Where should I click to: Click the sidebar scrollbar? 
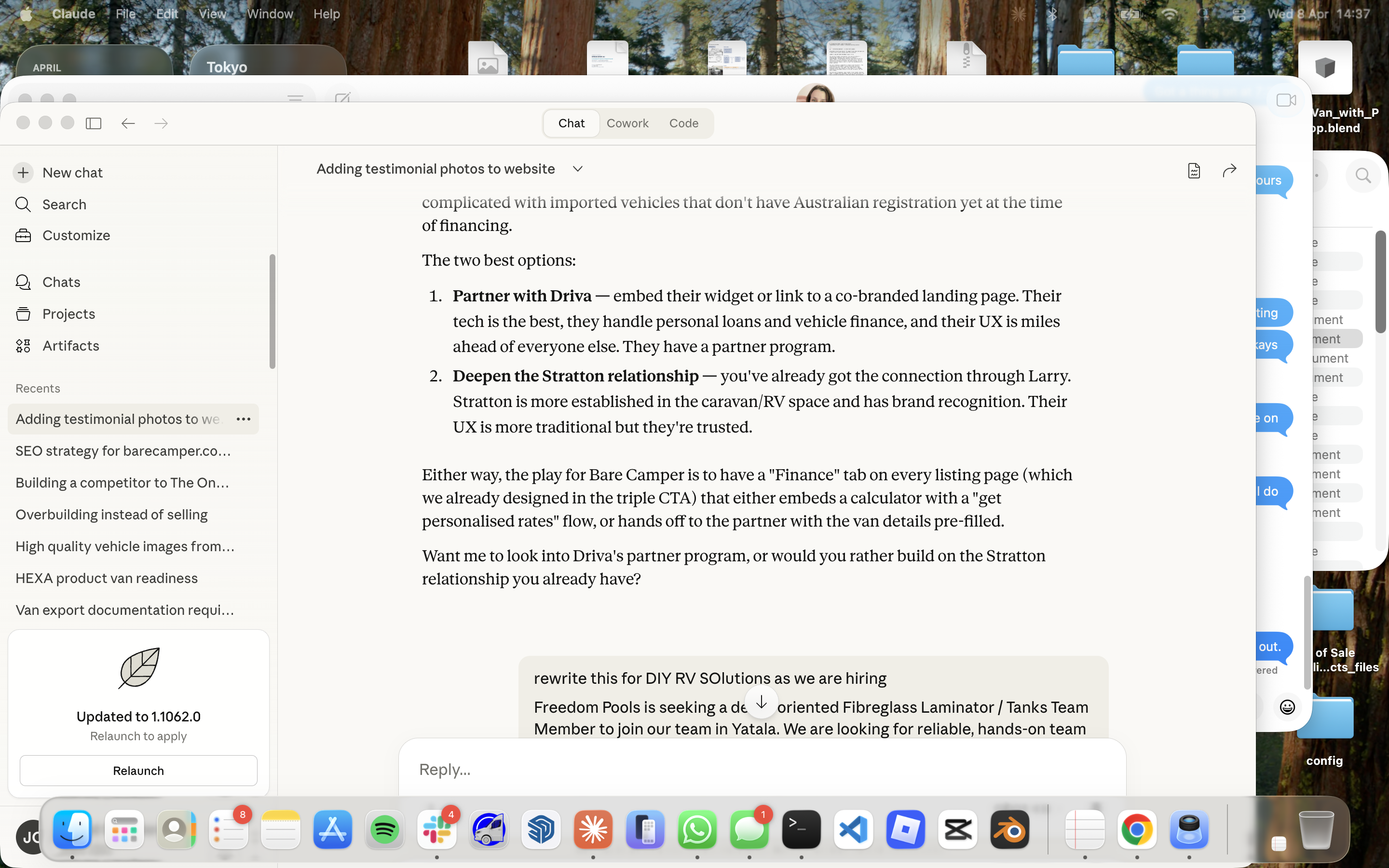pos(272,311)
